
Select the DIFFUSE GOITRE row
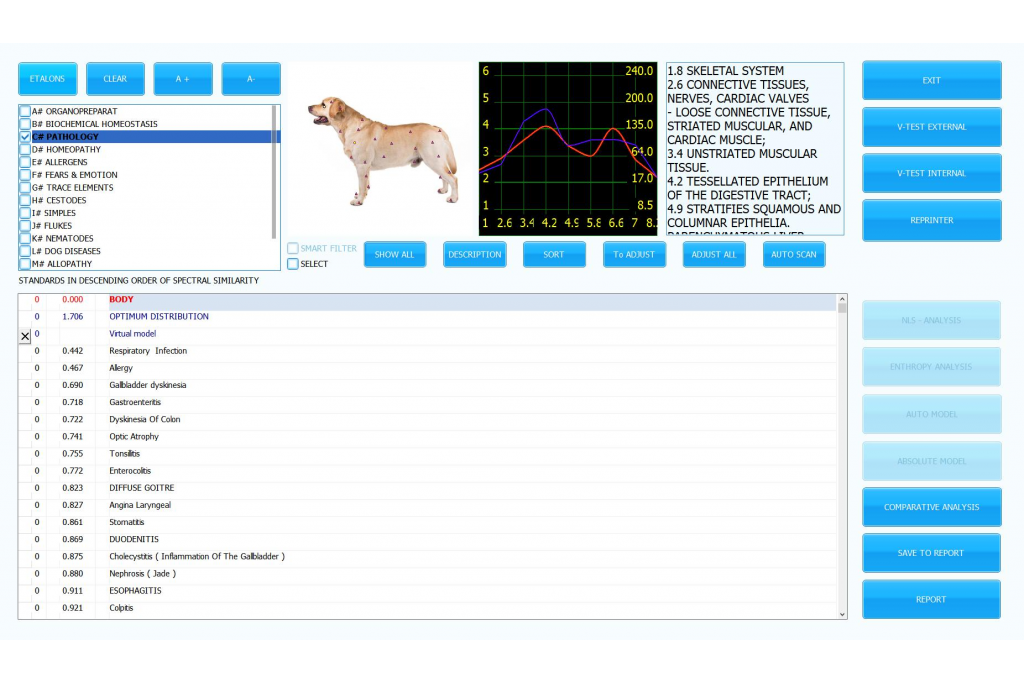tap(428, 488)
